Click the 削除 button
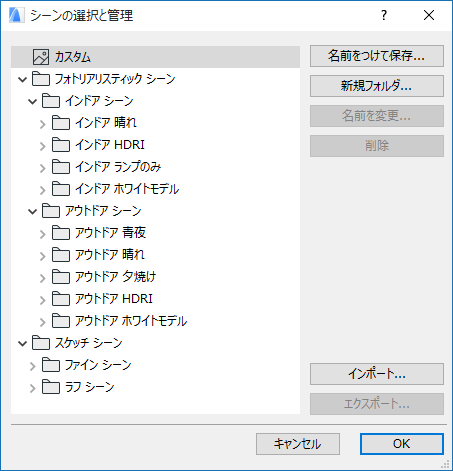The width and height of the screenshot is (453, 471). pos(377,146)
